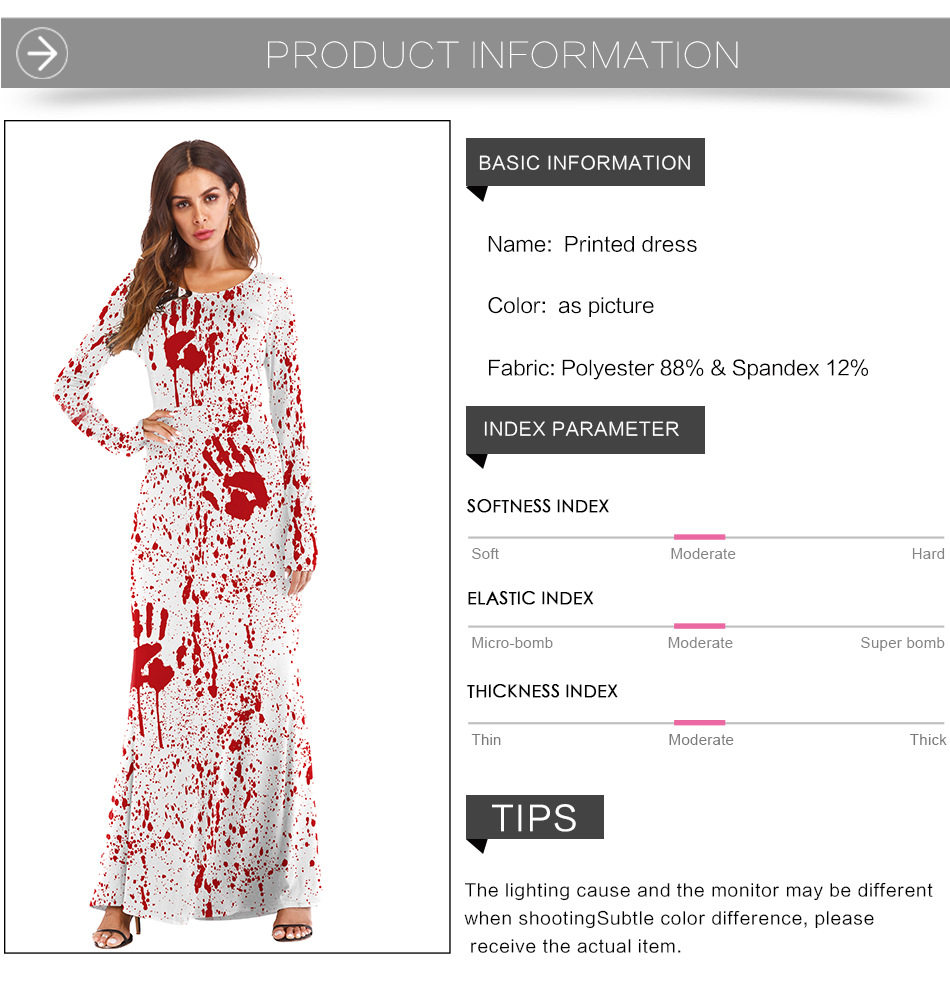Screen dimensions: 950x981
Task: Click the PRODUCT INFORMATION header banner
Action: (x=475, y=53)
